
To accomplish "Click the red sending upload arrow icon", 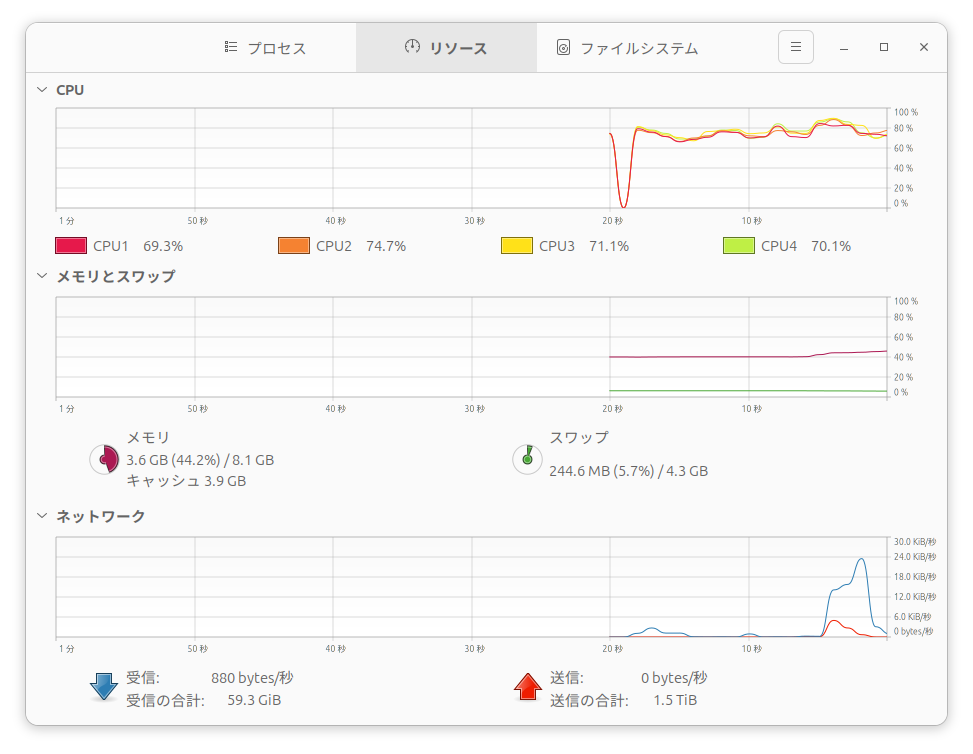I will 527,686.
